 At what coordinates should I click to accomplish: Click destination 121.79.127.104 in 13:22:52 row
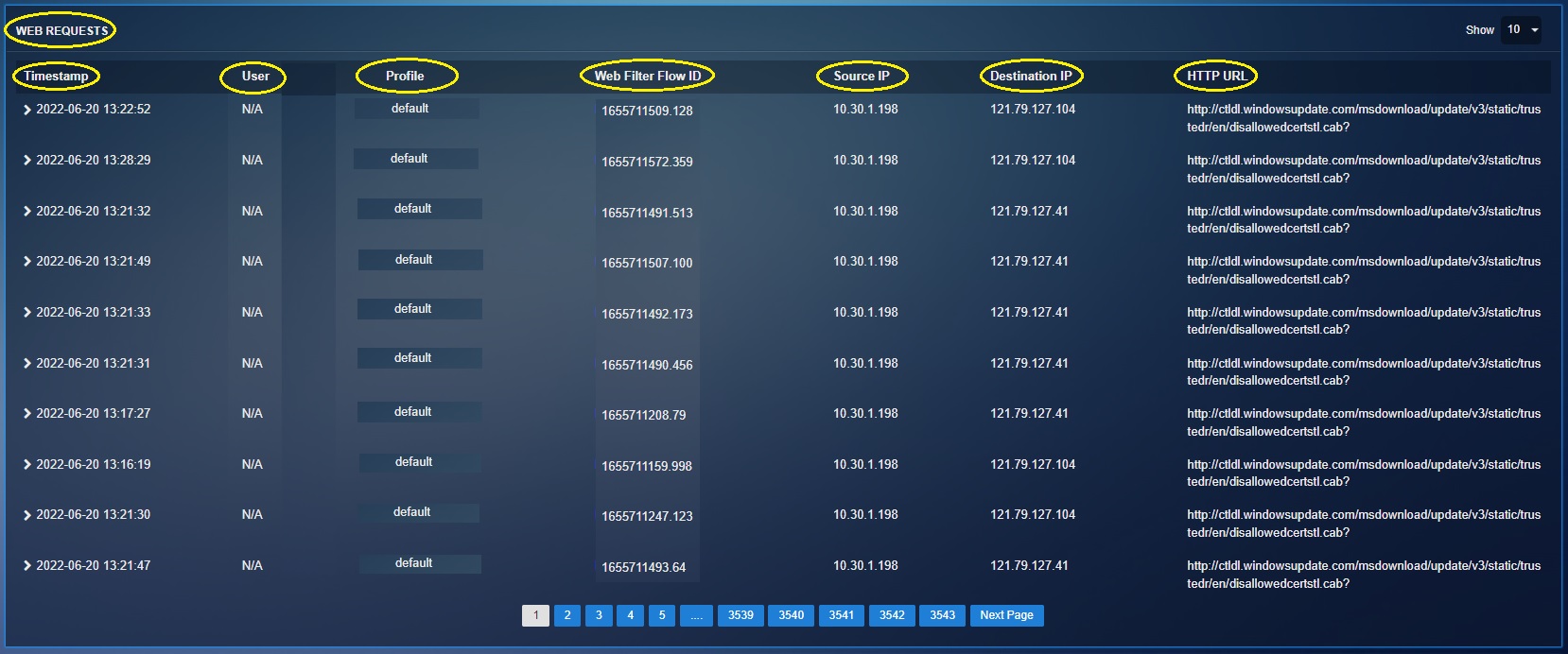(1033, 110)
